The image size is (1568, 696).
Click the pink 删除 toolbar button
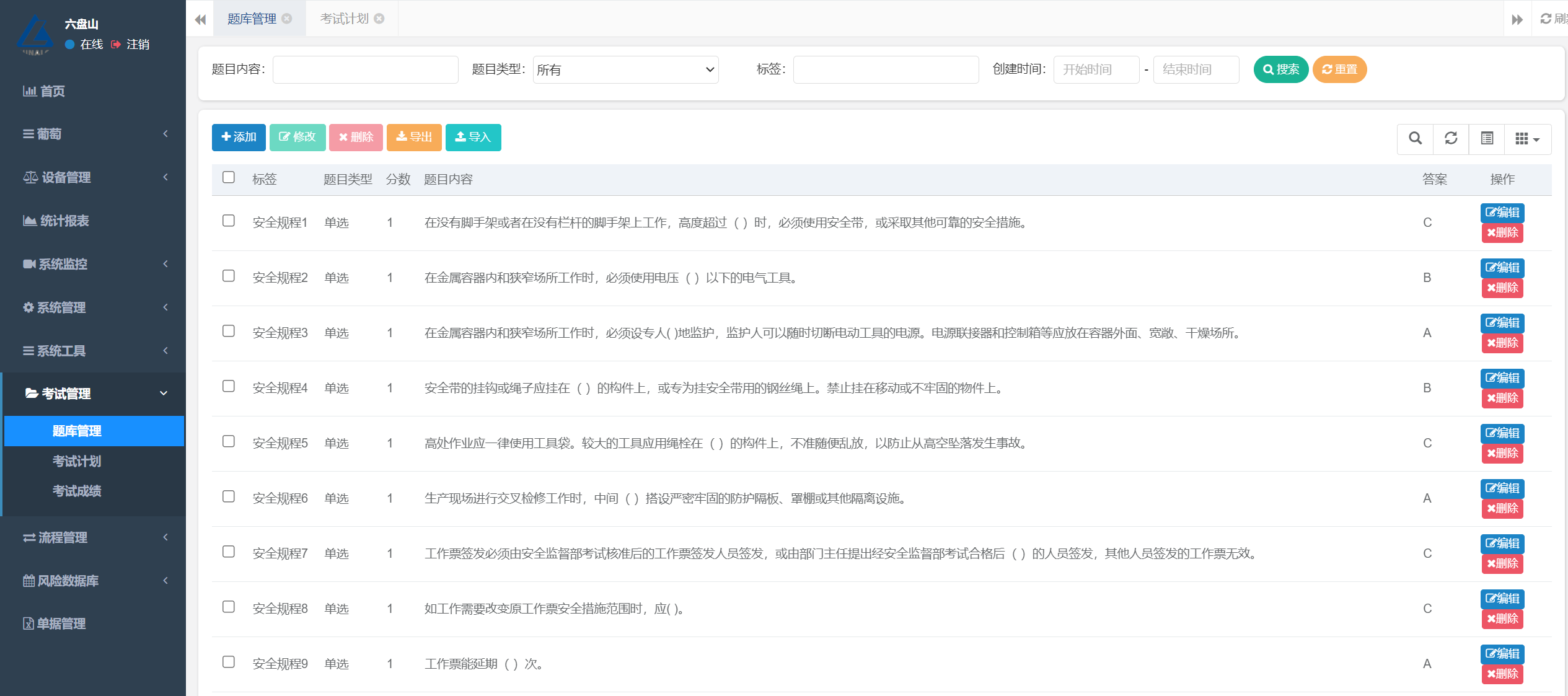point(356,137)
